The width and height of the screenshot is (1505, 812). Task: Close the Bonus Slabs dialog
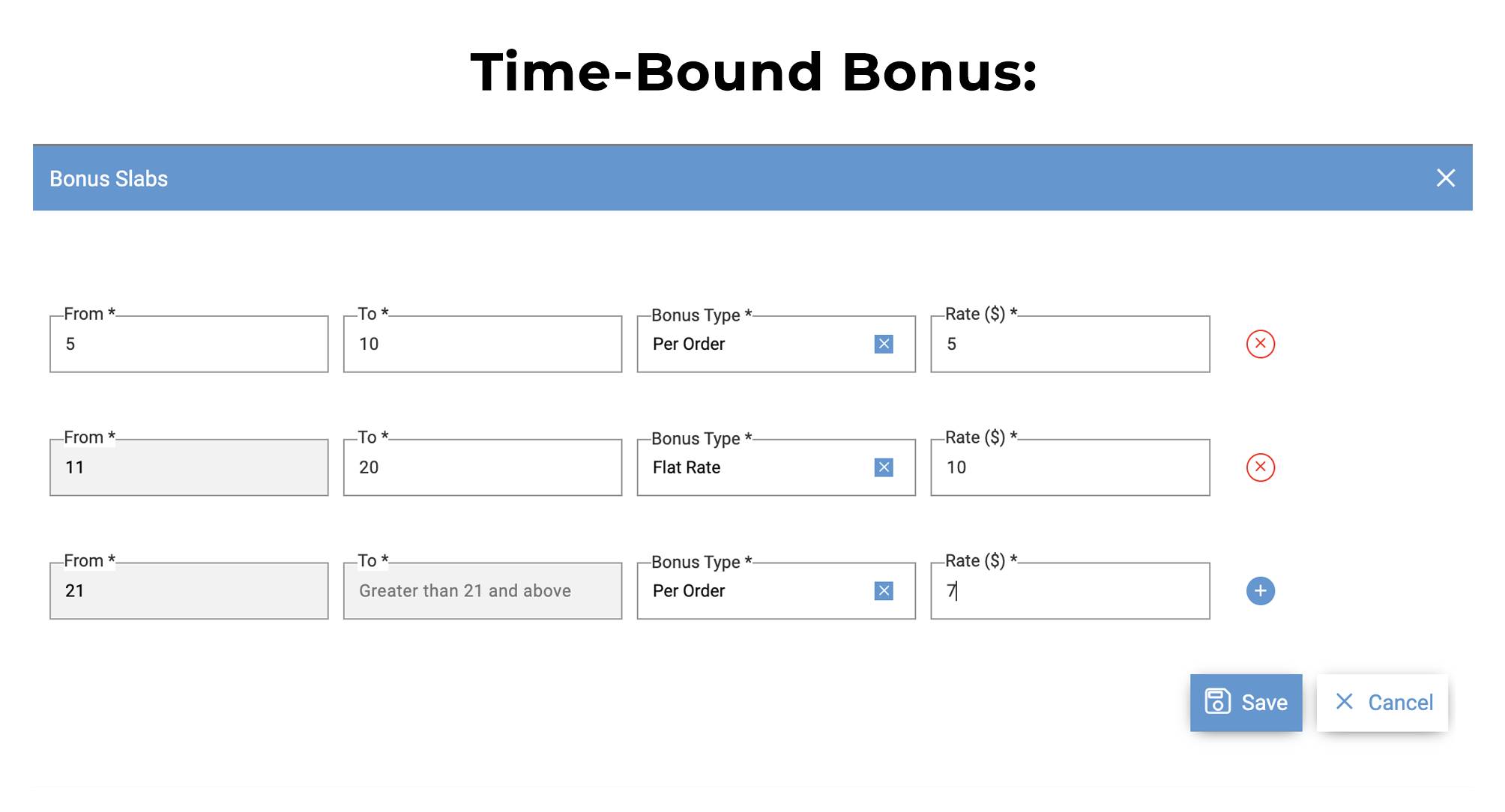pyautogui.click(x=1445, y=178)
